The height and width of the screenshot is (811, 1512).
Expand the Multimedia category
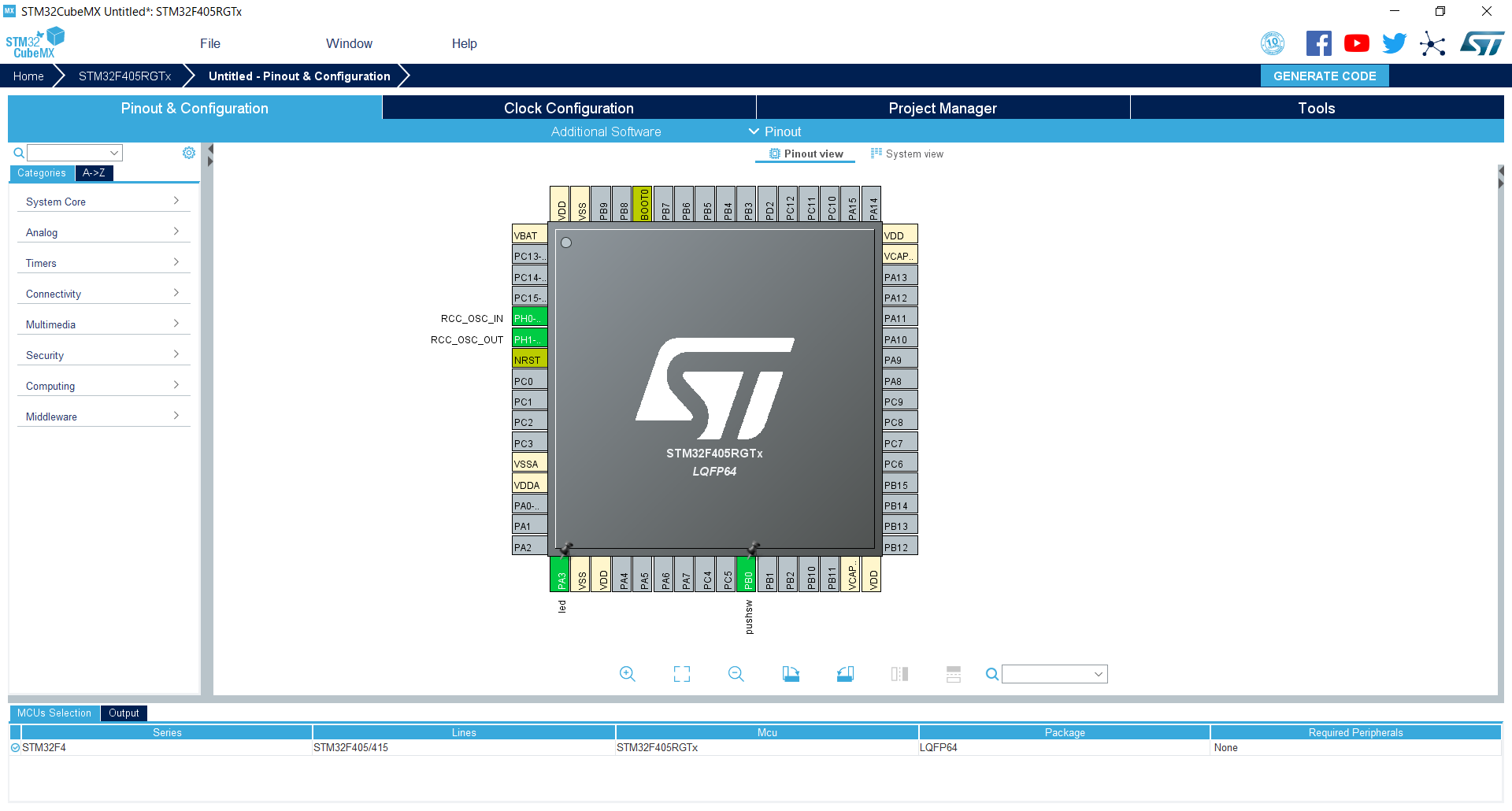[x=103, y=324]
